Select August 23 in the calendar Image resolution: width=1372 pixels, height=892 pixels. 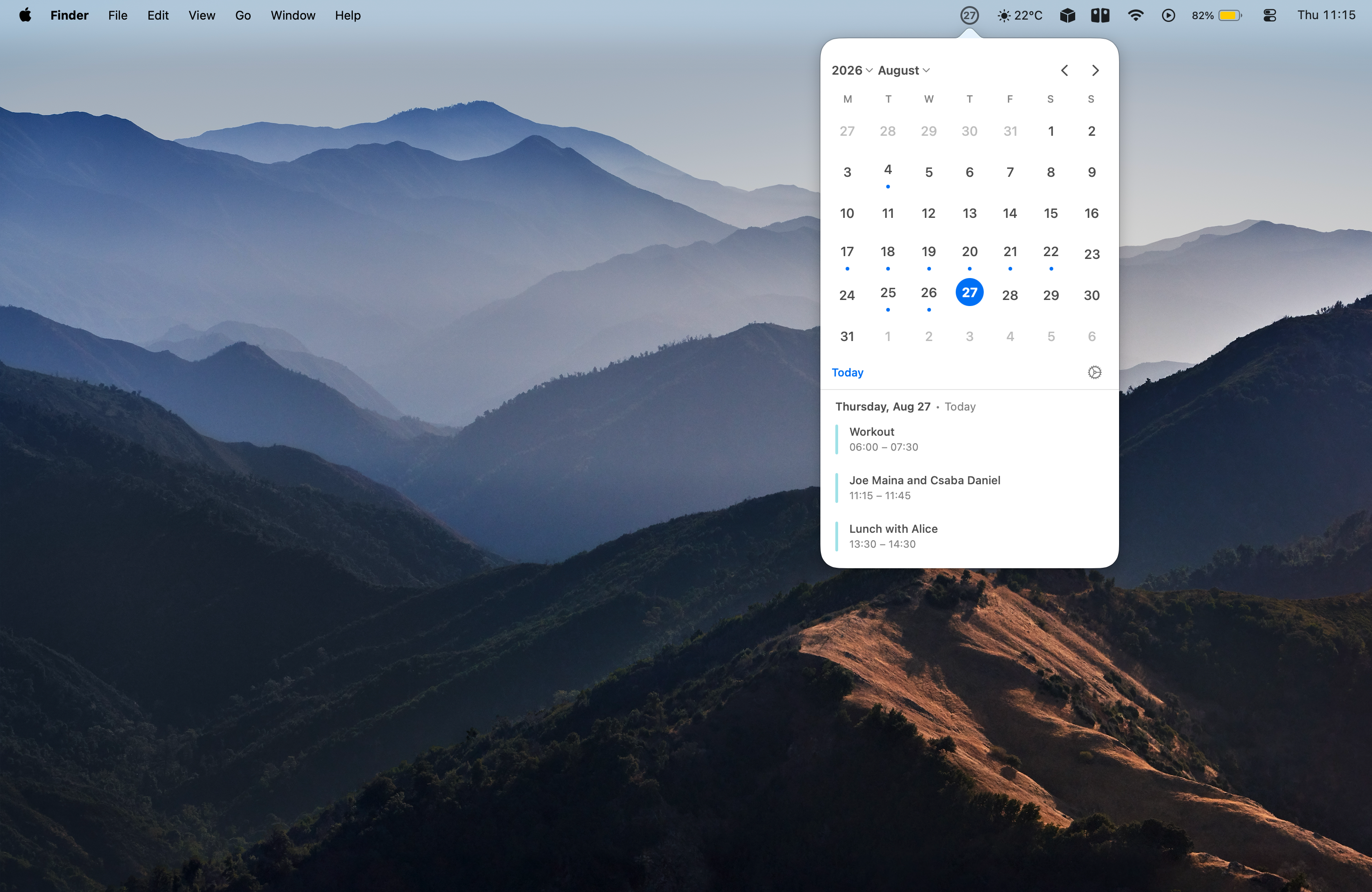(1091, 254)
